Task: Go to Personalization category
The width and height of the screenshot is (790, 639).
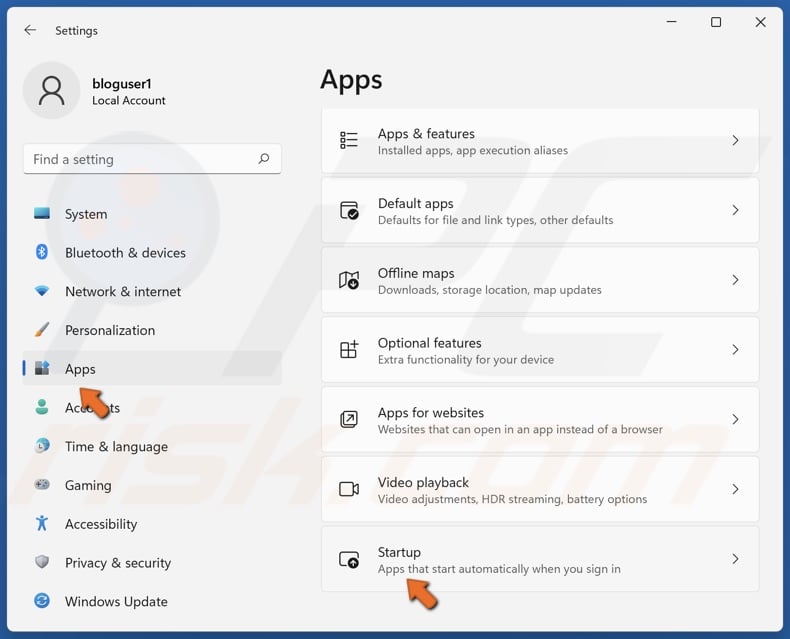Action: click(152, 330)
